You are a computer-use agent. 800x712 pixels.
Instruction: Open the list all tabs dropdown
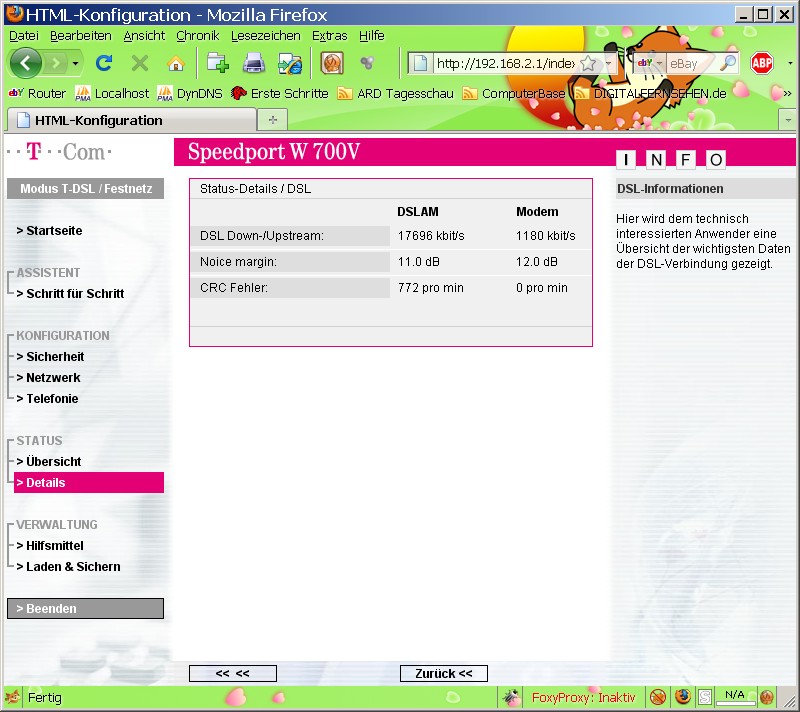788,121
